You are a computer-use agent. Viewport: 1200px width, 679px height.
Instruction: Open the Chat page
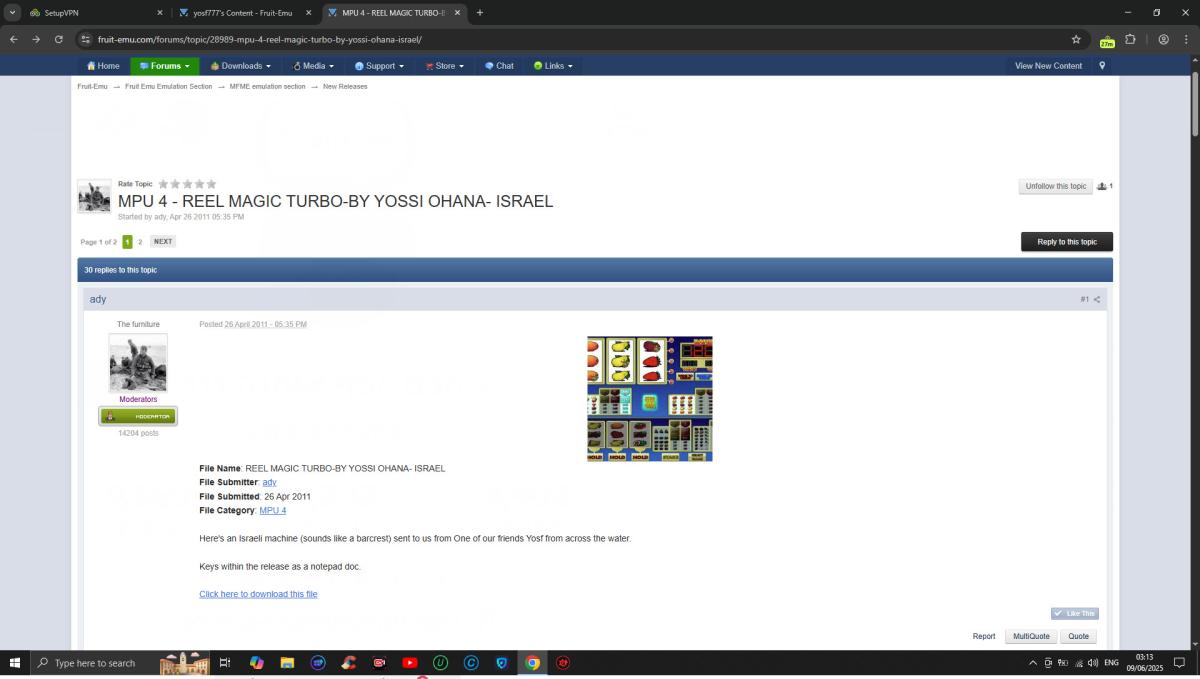pos(499,66)
